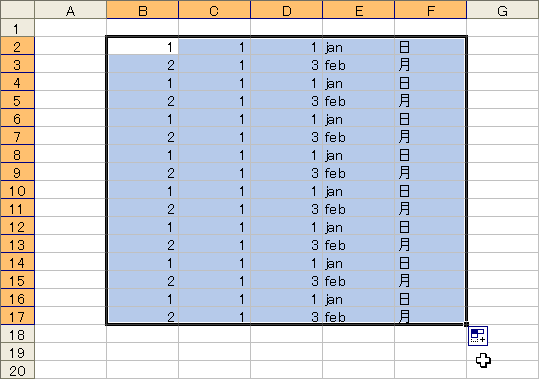Select column G header
Viewport: 539px width, 379px height.
503,10
